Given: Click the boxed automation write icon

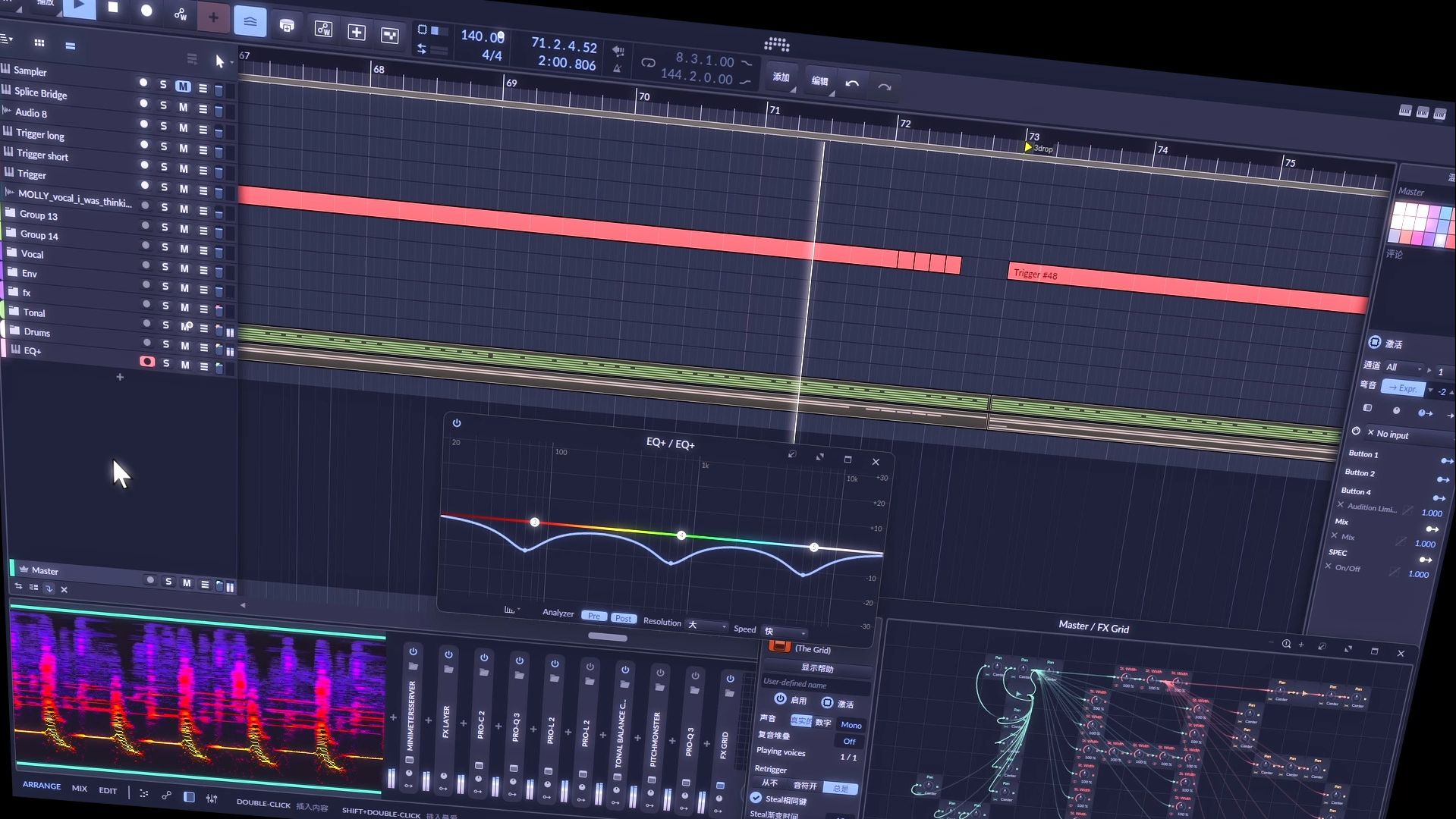Looking at the screenshot, I should click(x=323, y=29).
